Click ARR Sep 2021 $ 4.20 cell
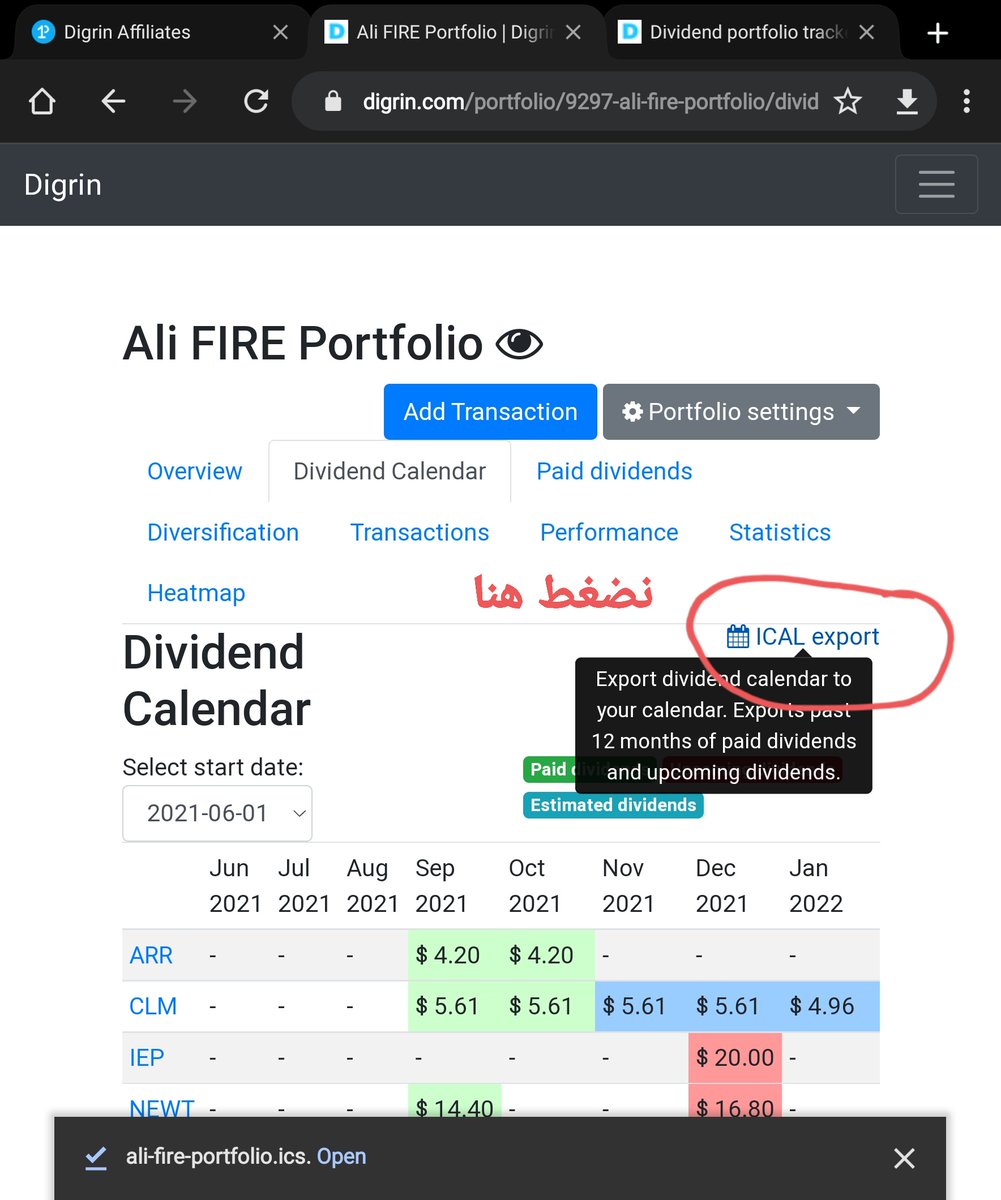Image resolution: width=1001 pixels, height=1200 pixels. click(x=455, y=955)
